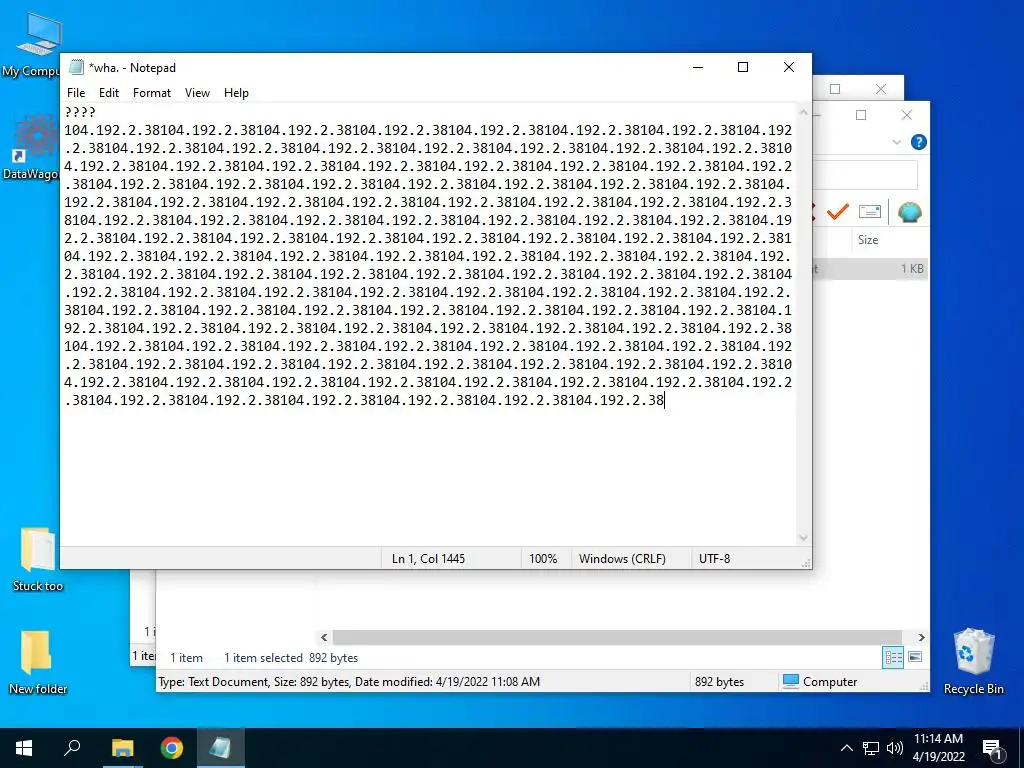The image size is (1024, 768).
Task: Open the Action Center notifications icon
Action: 992,748
